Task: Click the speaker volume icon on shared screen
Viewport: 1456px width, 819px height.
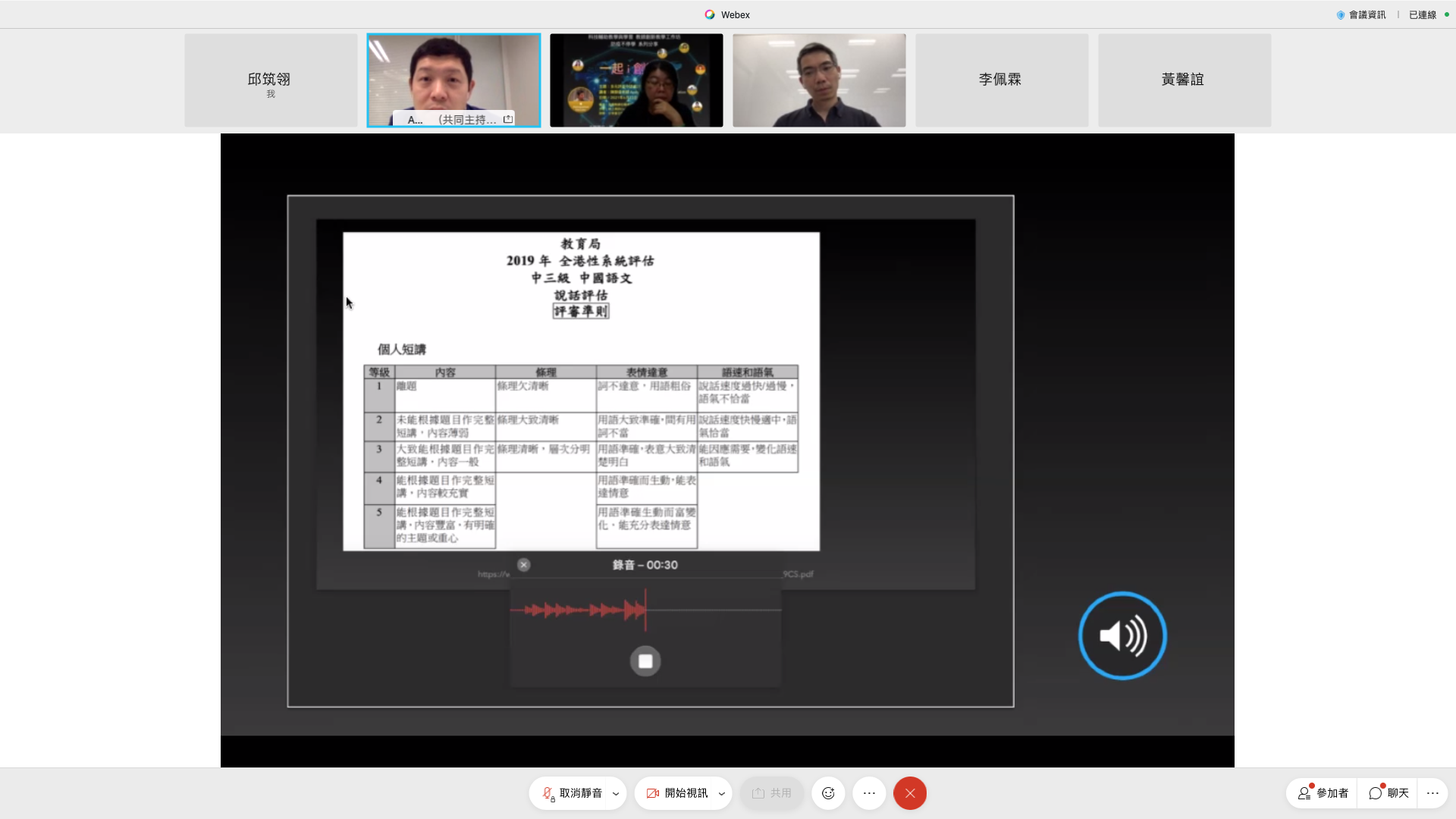Action: tap(1122, 635)
